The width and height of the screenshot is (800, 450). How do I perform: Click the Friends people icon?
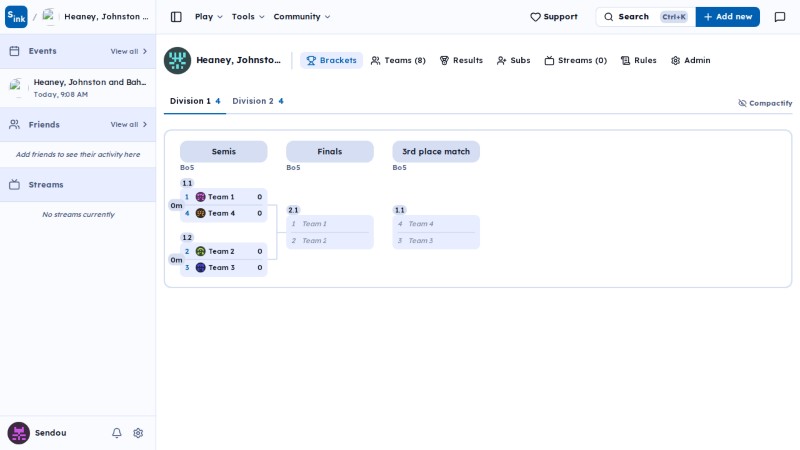tap(14, 124)
